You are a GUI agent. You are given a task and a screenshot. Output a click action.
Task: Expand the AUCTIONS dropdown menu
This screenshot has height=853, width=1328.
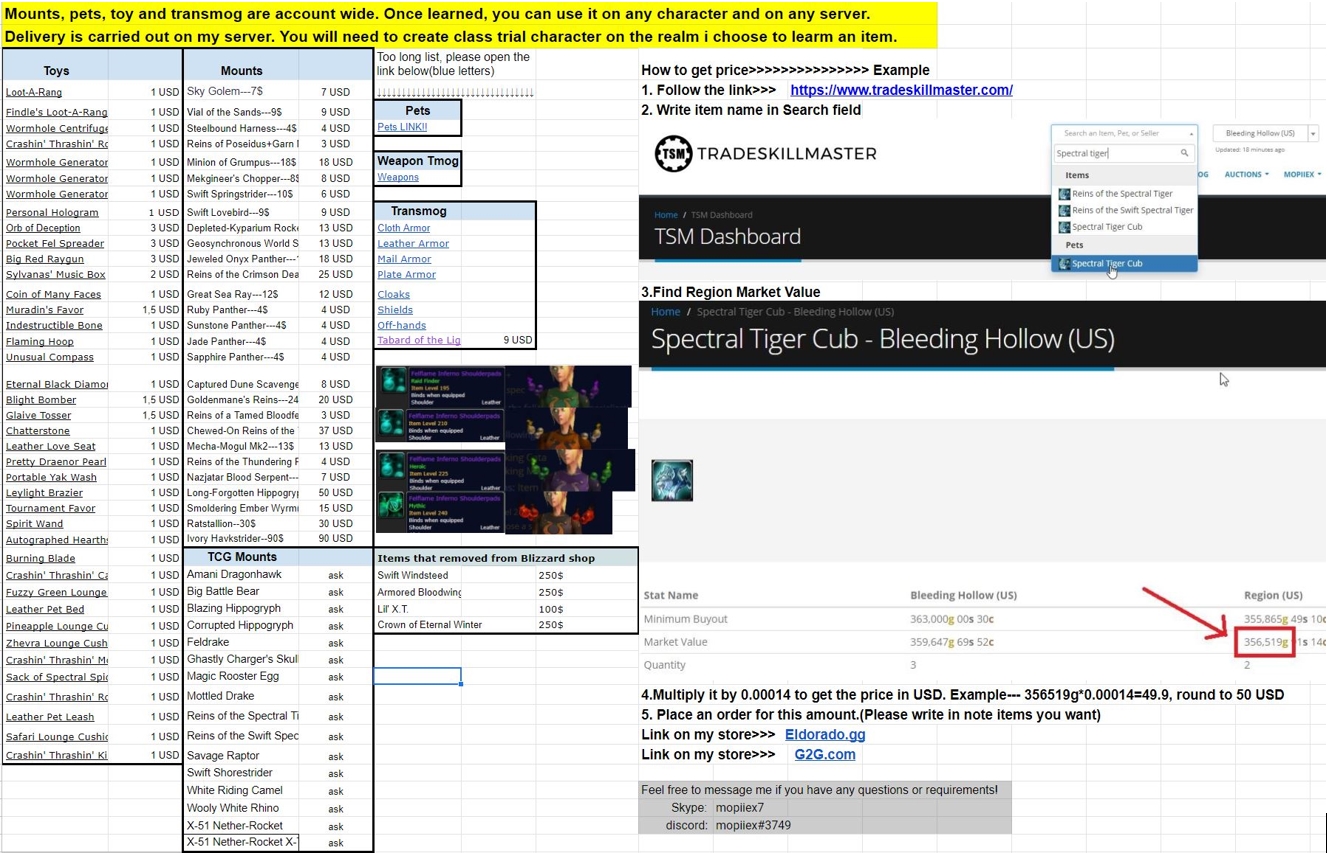(x=1246, y=174)
